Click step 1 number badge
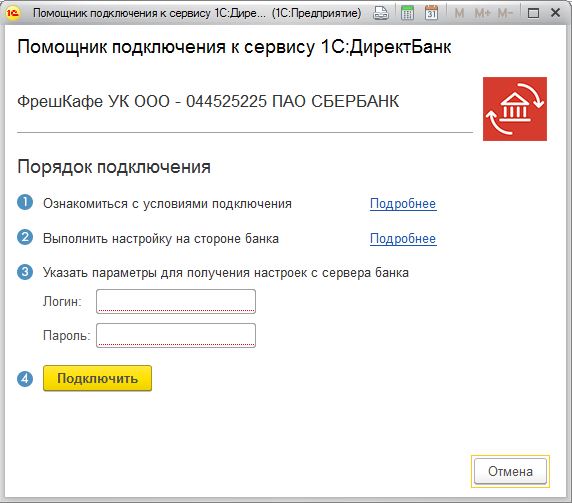572x503 pixels. click(25, 202)
